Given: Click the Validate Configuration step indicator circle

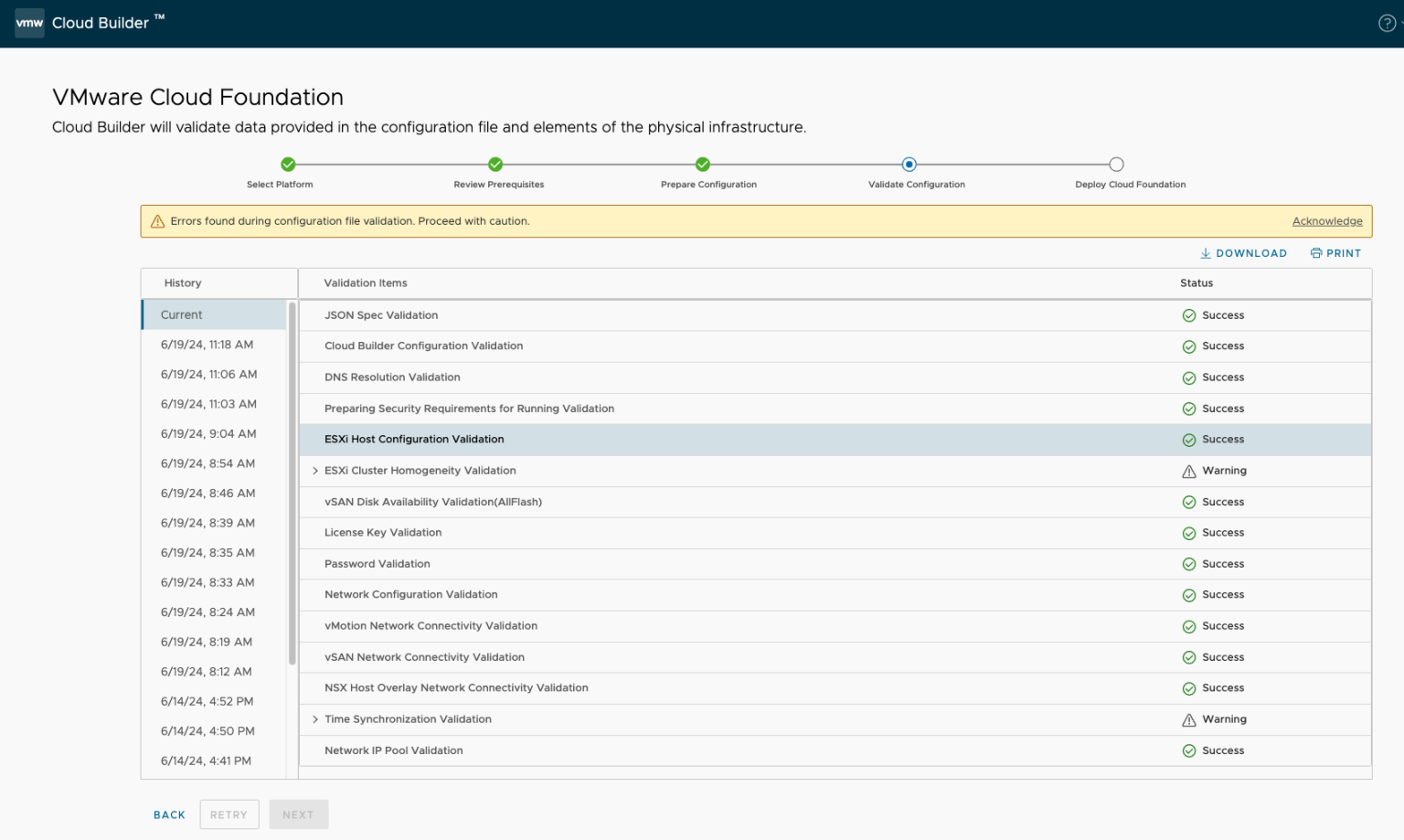Looking at the screenshot, I should pos(909,165).
